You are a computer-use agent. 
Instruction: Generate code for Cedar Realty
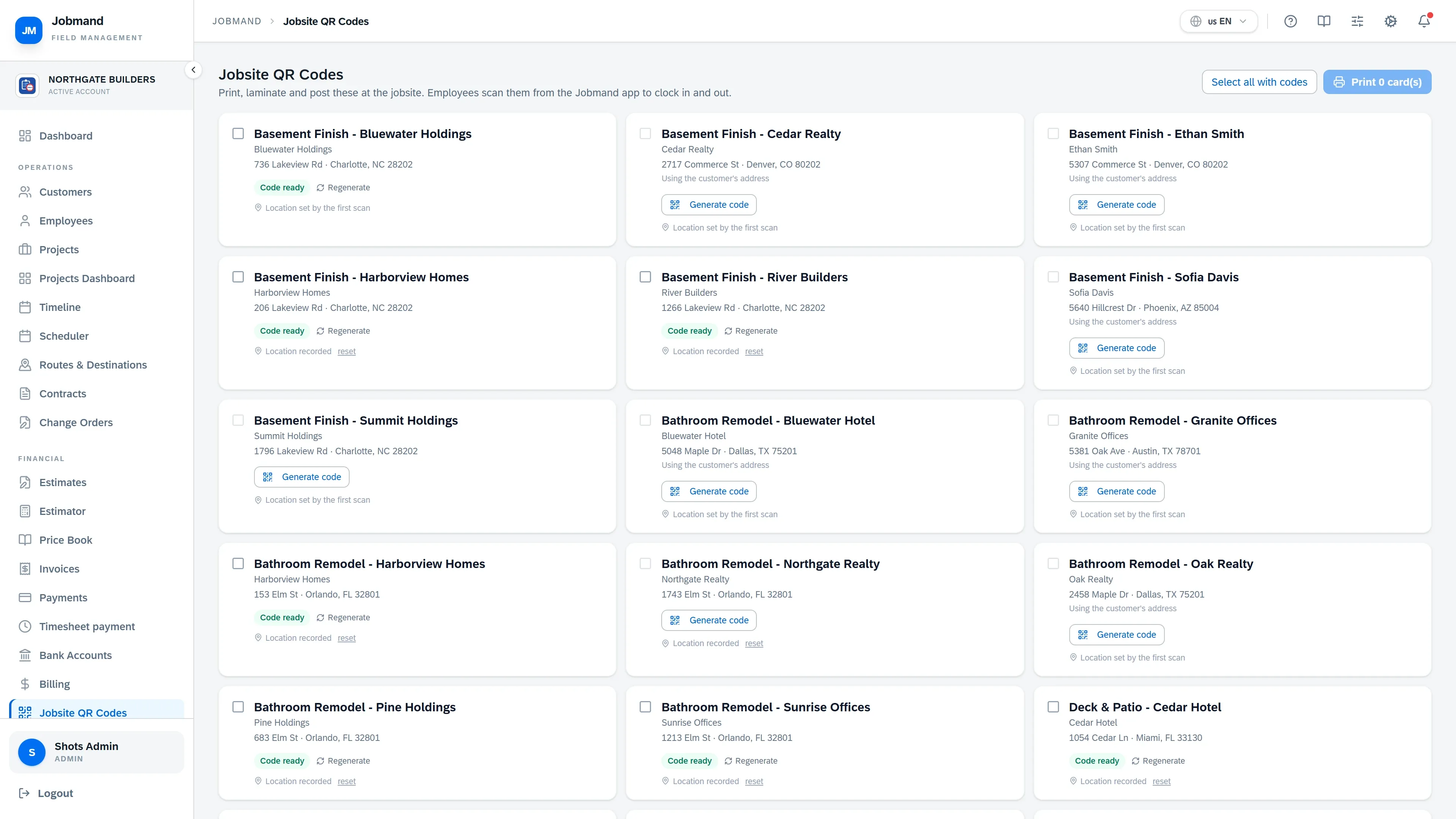tap(709, 205)
